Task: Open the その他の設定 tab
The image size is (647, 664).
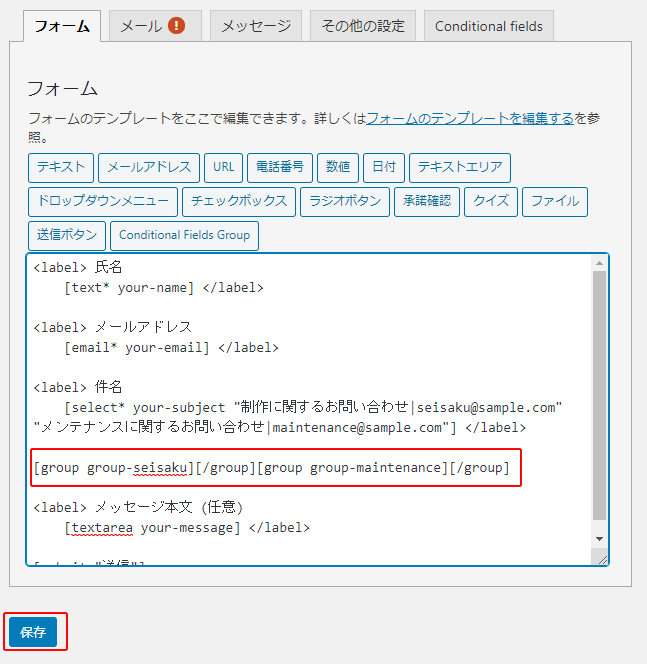Action: [363, 26]
